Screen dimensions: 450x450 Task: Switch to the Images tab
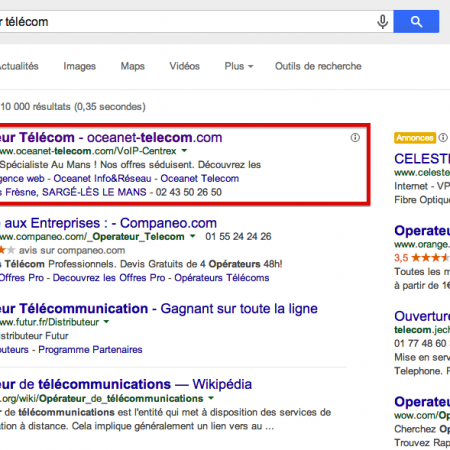point(80,66)
